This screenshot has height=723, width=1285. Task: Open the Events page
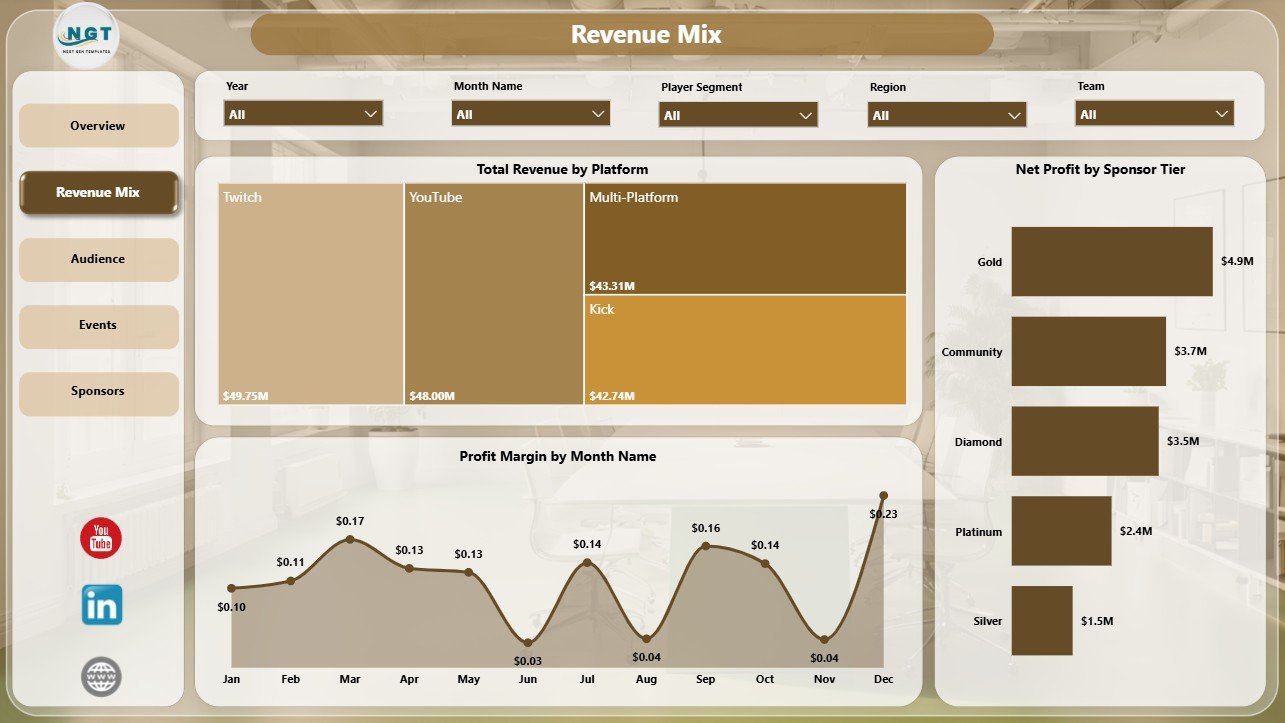pos(99,325)
